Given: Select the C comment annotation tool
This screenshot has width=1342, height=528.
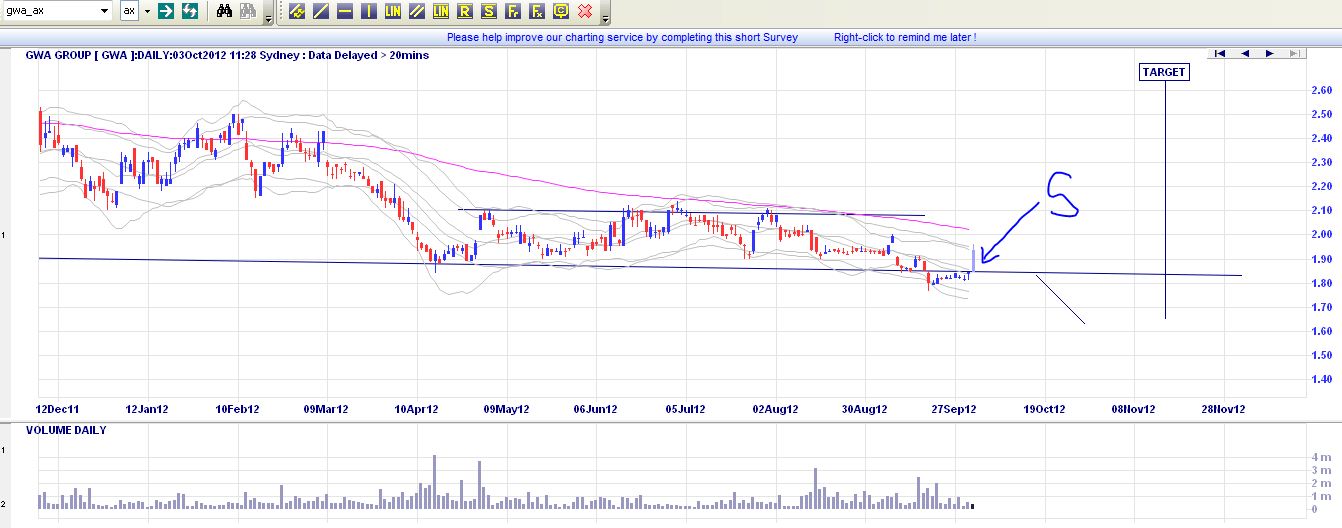Looking at the screenshot, I should [x=561, y=12].
